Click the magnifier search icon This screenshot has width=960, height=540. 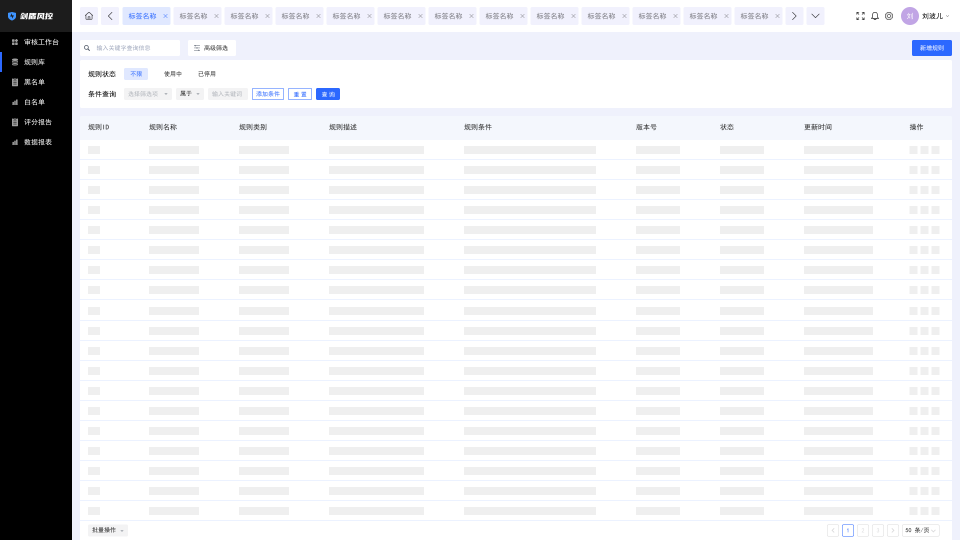(87, 48)
